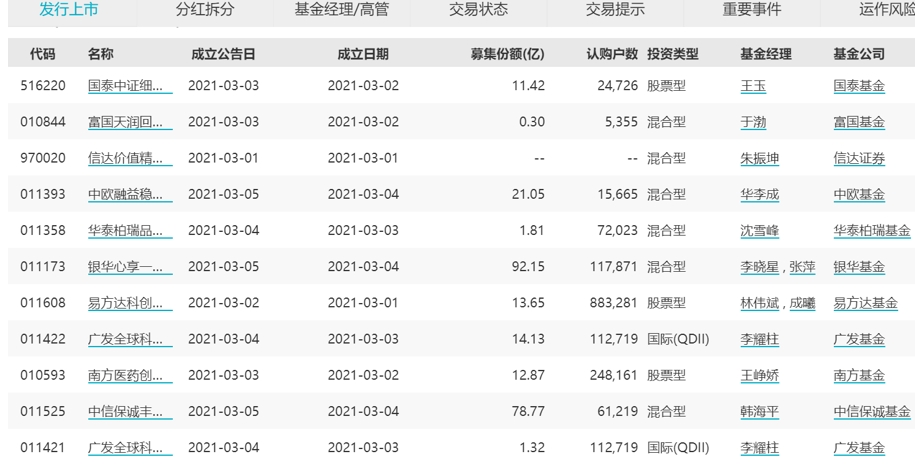Viewport: 915px width, 470px height.
Task: Open the 基金经理/高管 tab
Action: 341,9
